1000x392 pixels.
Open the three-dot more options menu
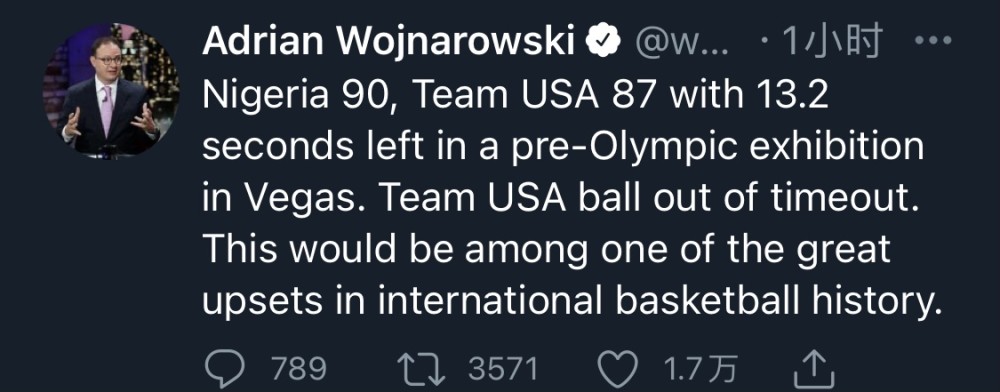933,41
